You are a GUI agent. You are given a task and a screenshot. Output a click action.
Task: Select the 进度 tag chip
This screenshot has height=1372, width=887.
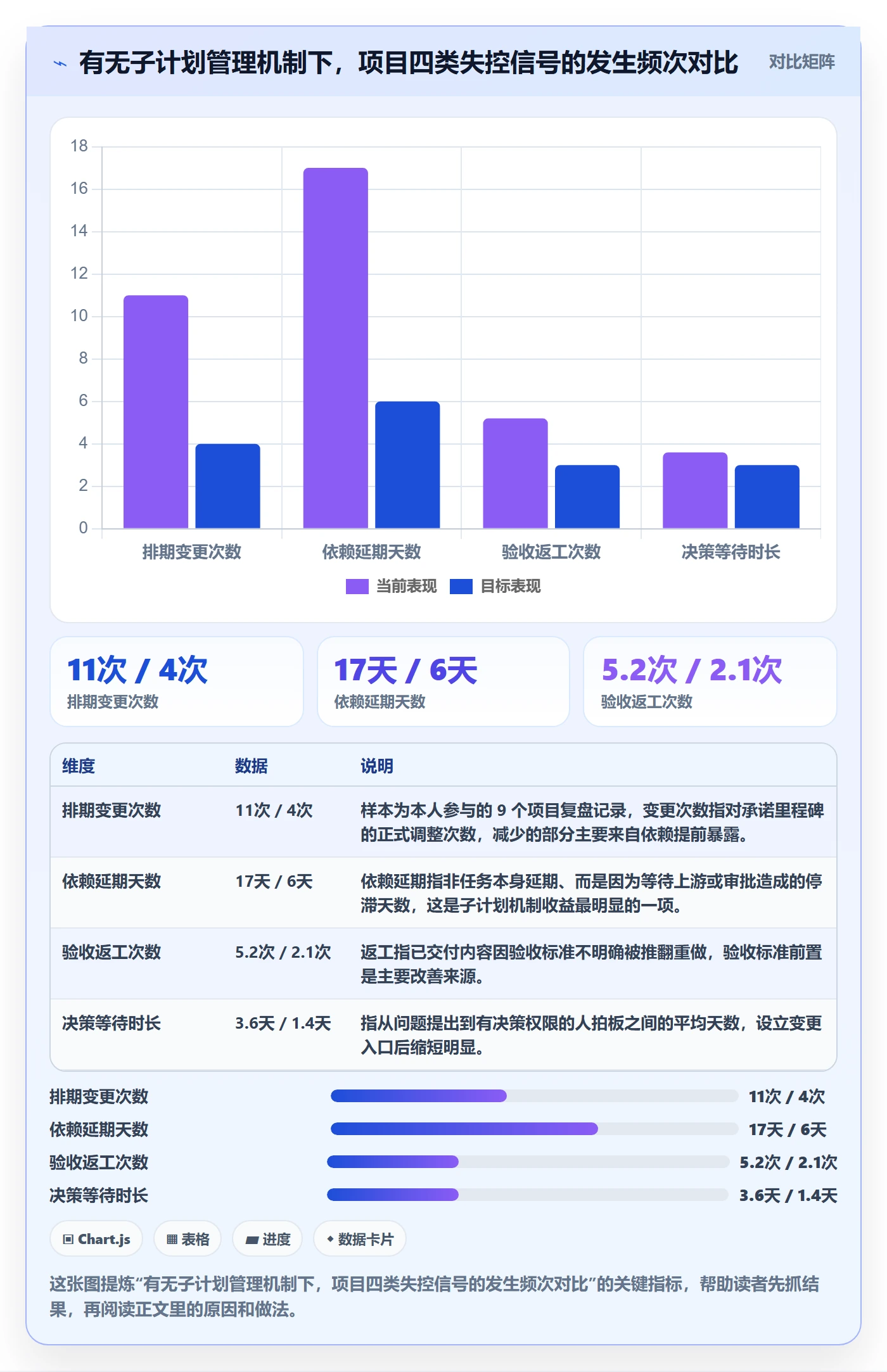267,1239
